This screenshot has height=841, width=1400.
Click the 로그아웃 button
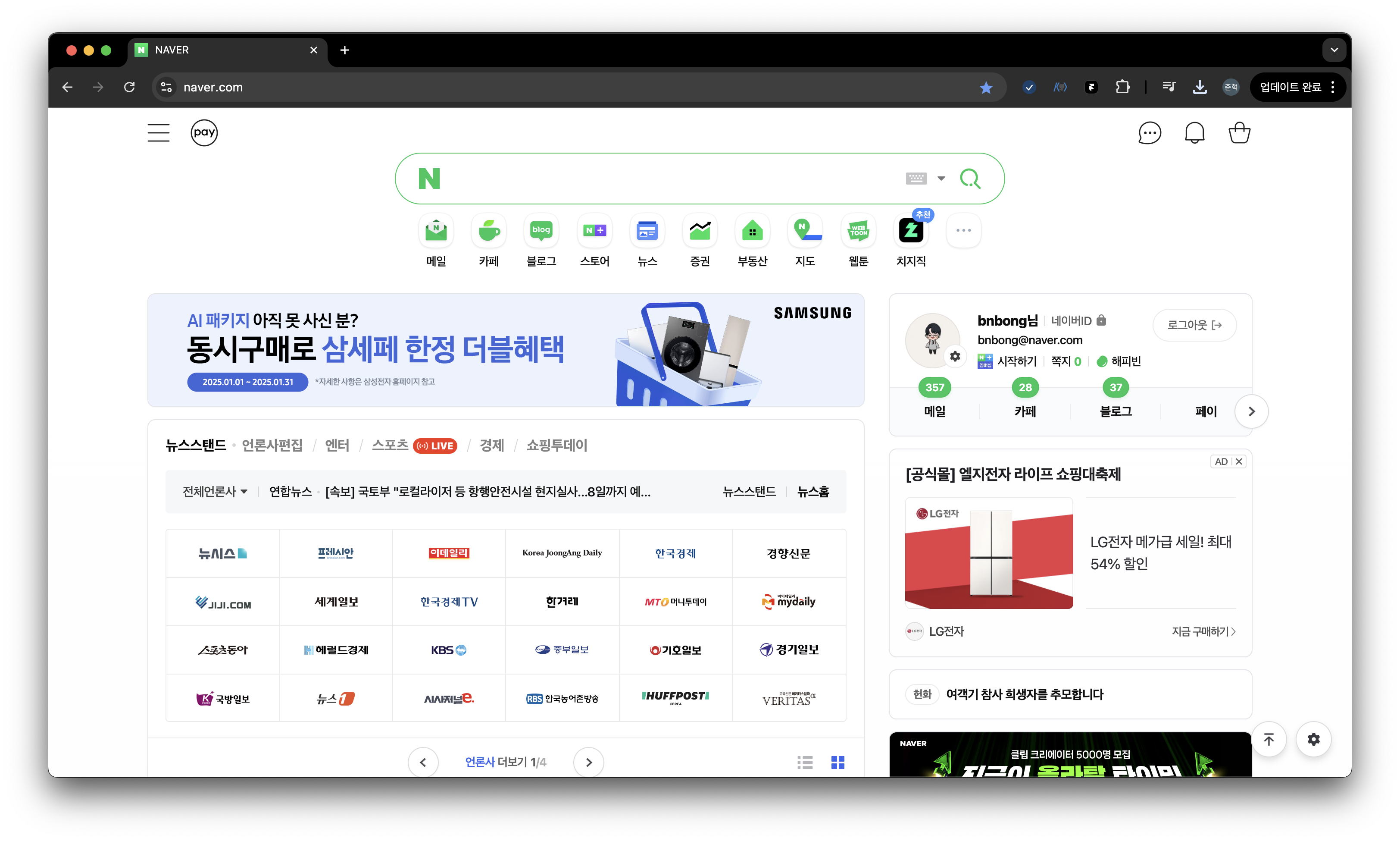(x=1194, y=325)
